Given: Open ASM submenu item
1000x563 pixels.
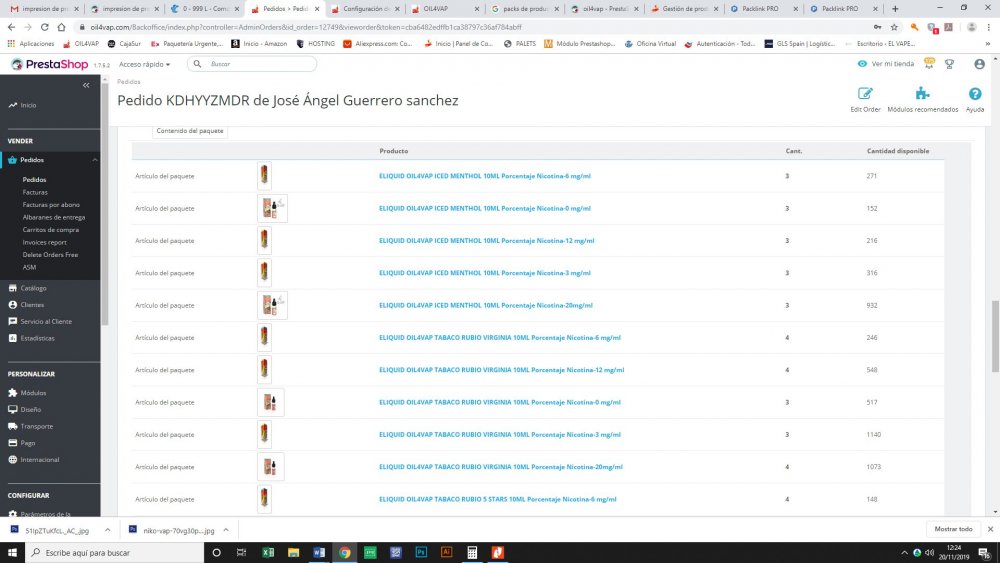Looking at the screenshot, I should [x=29, y=267].
